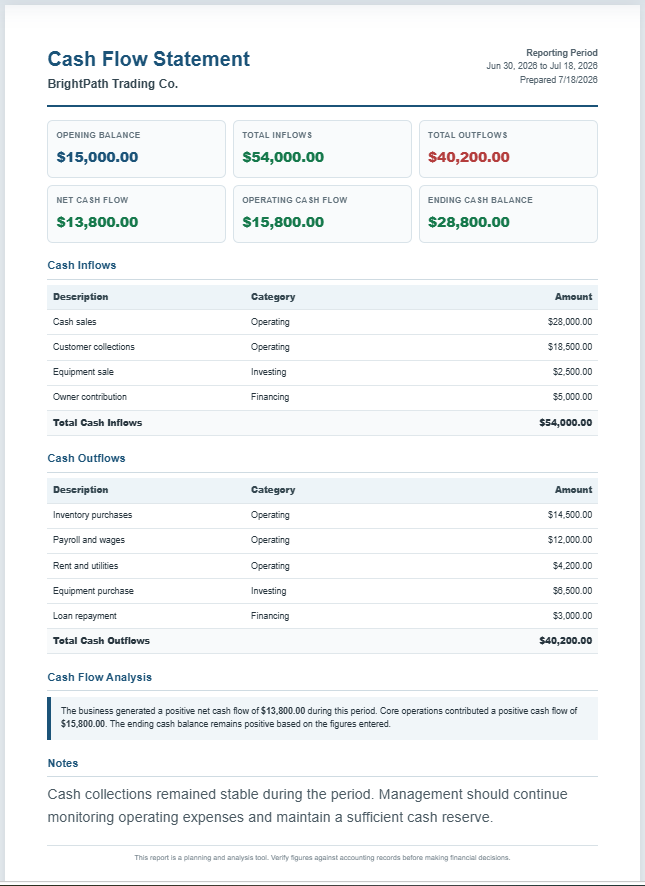Image resolution: width=645 pixels, height=886 pixels.
Task: Click the Cash Inflows section heading
Action: [x=82, y=265]
